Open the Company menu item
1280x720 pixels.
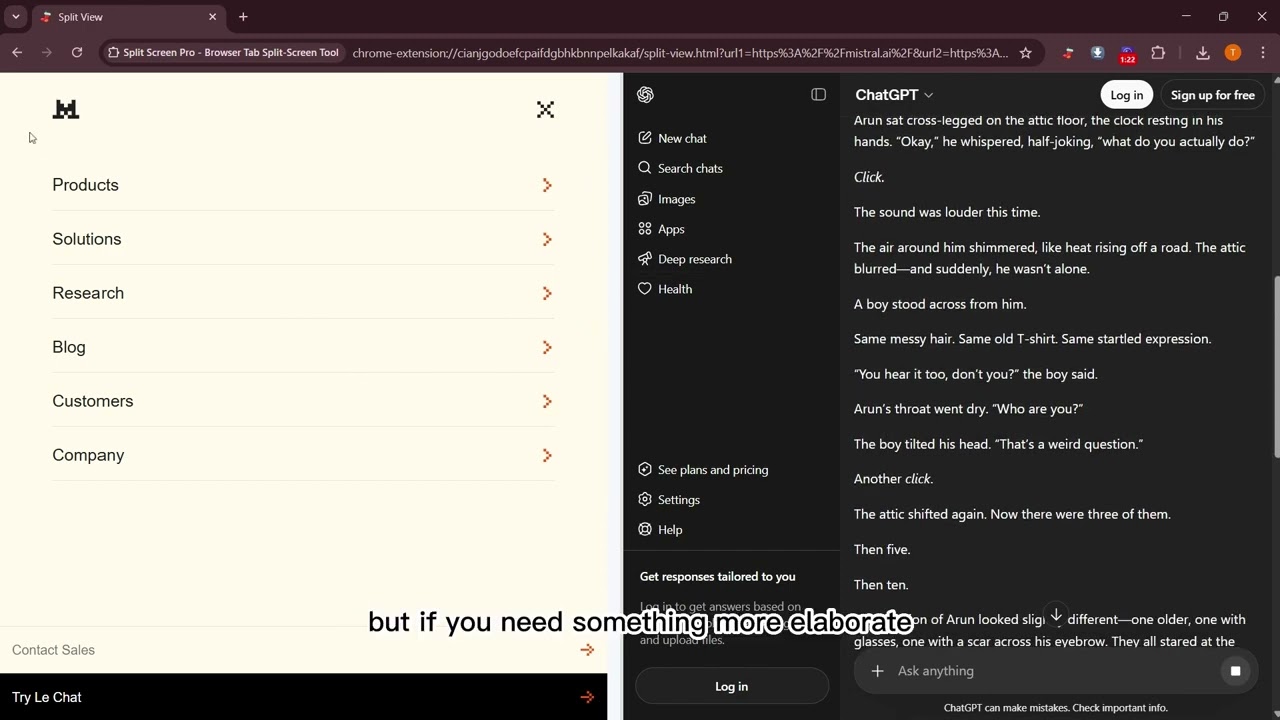(303, 455)
